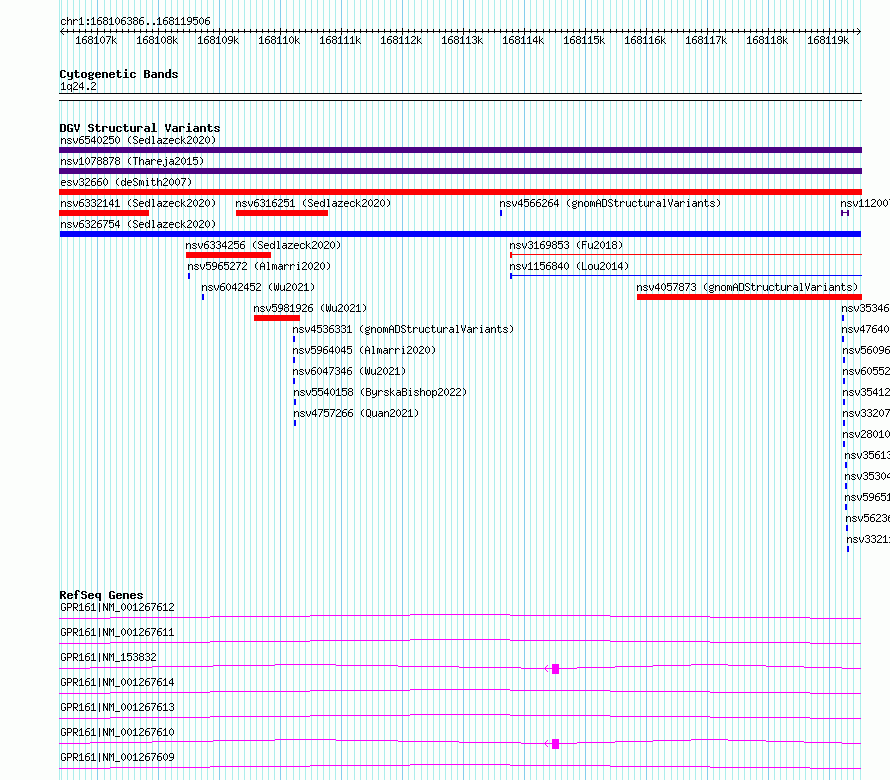The height and width of the screenshot is (780, 890).
Task: Click nsv6047346 (Wu2021) label
Action: coord(350,371)
